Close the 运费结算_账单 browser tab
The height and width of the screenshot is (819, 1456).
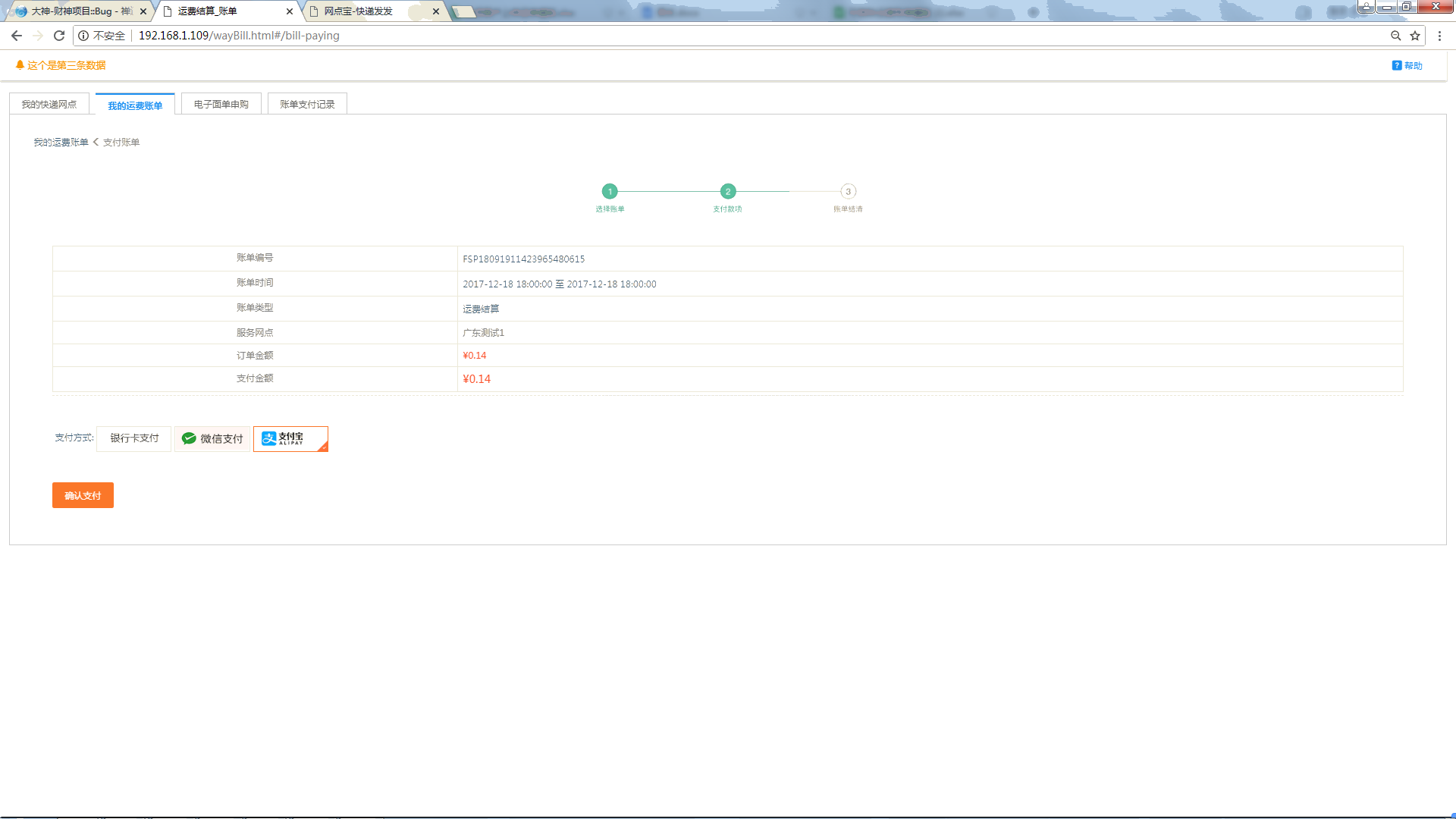pos(290,11)
